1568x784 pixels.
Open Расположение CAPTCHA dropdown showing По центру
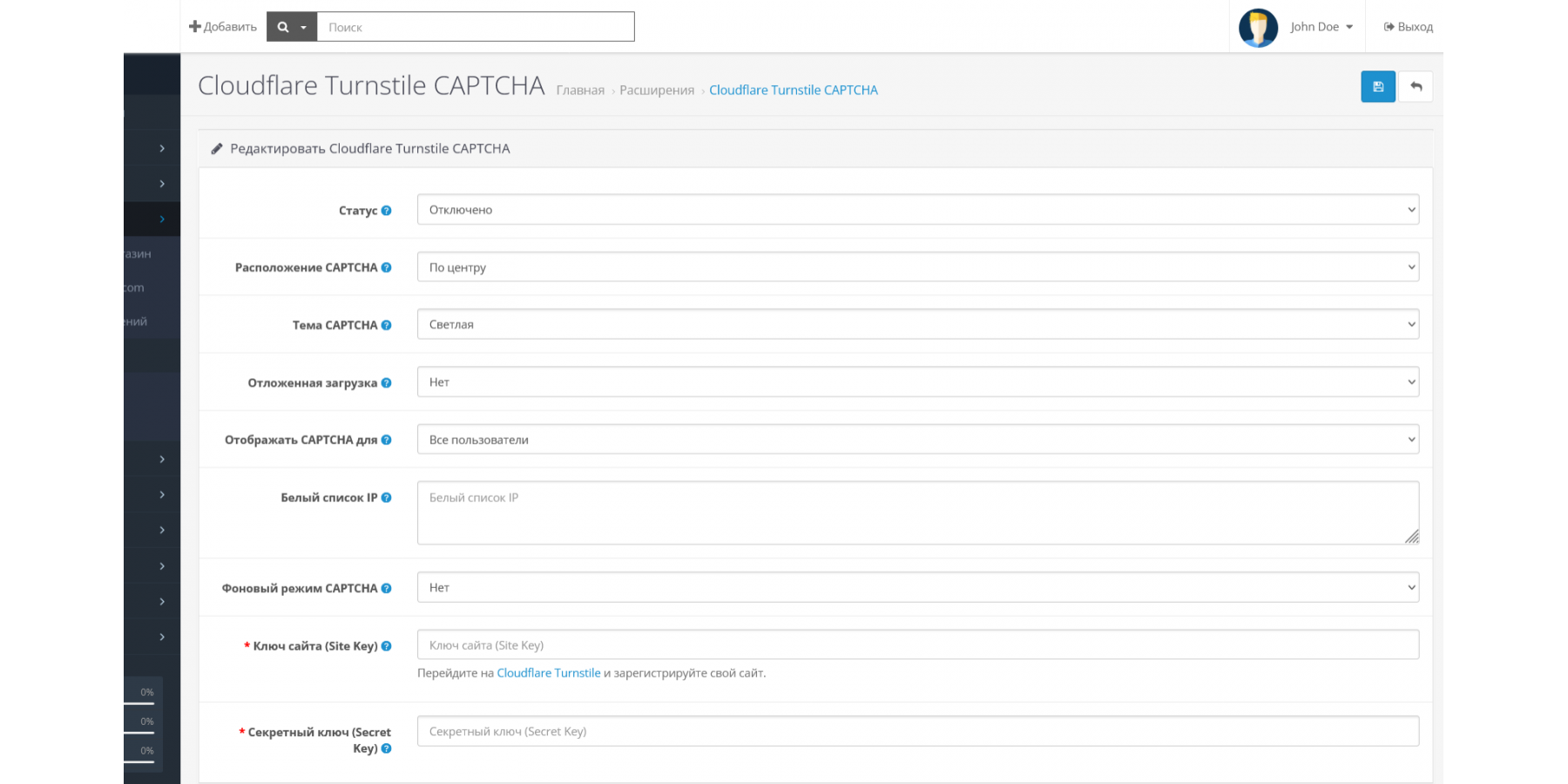tap(918, 267)
